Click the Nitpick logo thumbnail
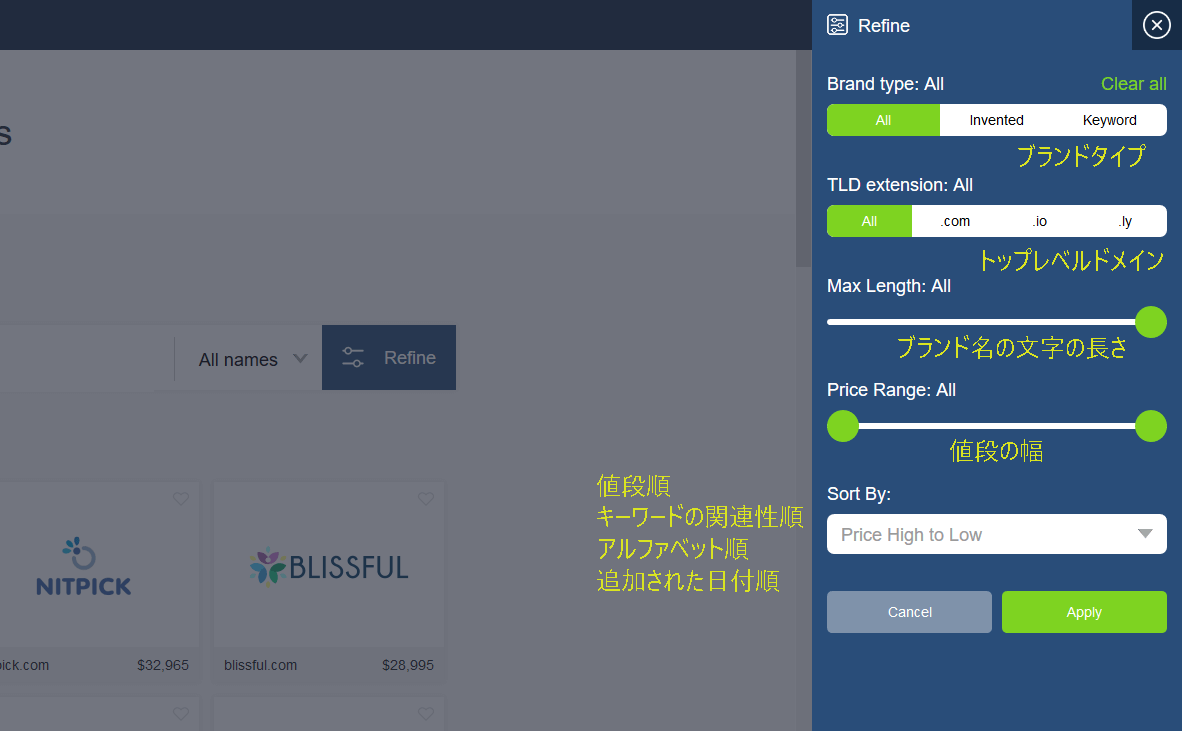The image size is (1182, 731). point(84,567)
